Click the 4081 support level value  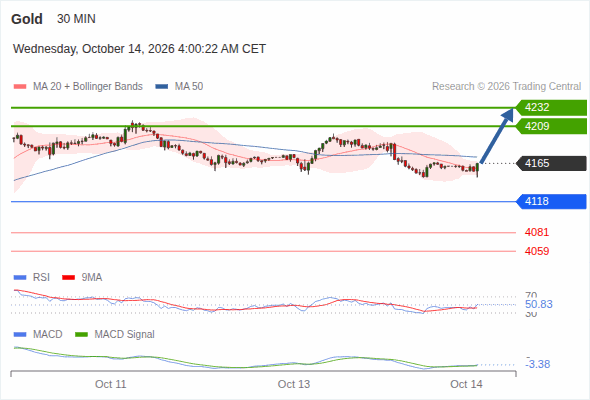click(x=537, y=233)
